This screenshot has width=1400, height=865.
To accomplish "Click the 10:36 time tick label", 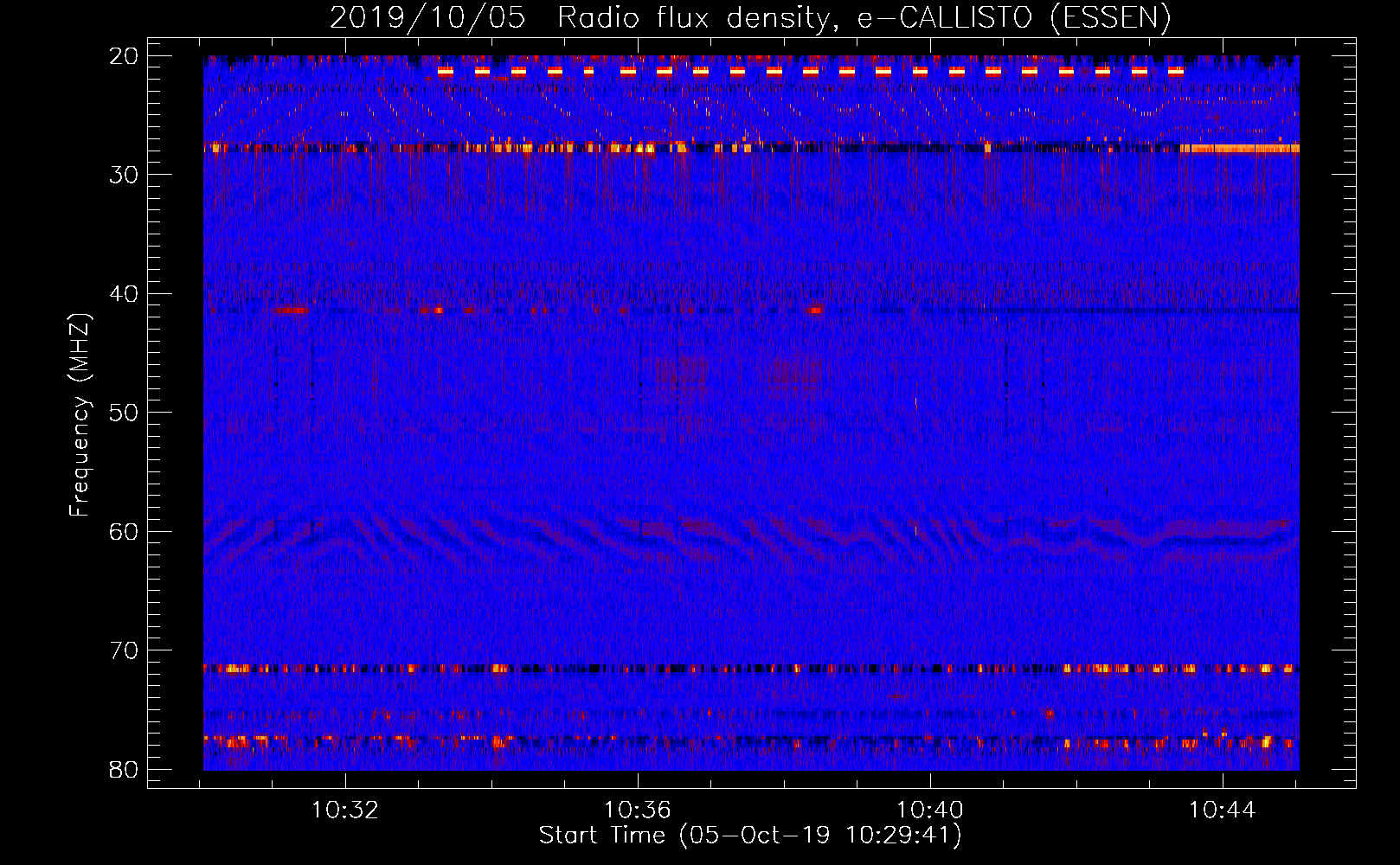I will pyautogui.click(x=638, y=811).
